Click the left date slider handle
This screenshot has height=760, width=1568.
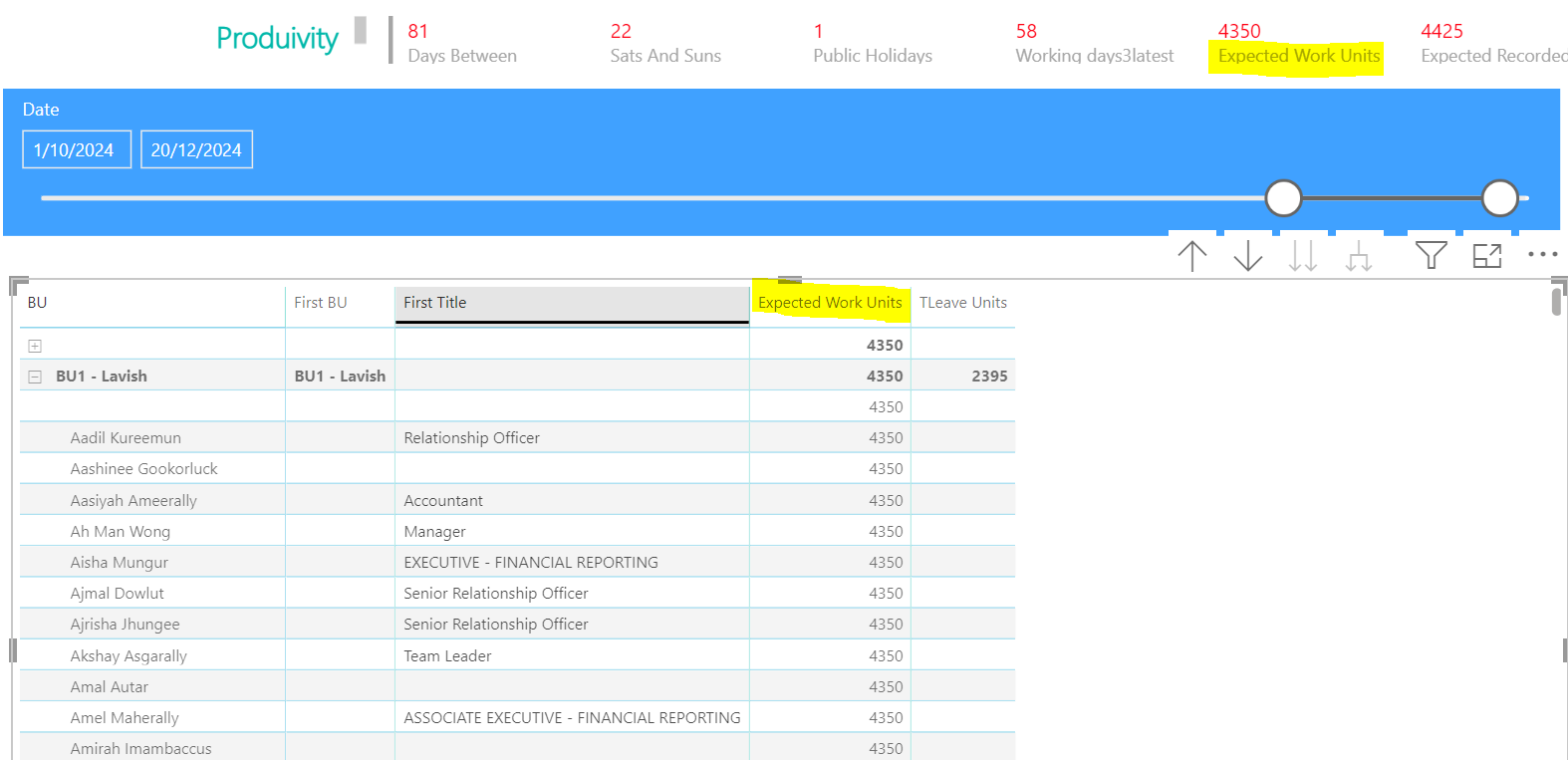(x=1283, y=198)
